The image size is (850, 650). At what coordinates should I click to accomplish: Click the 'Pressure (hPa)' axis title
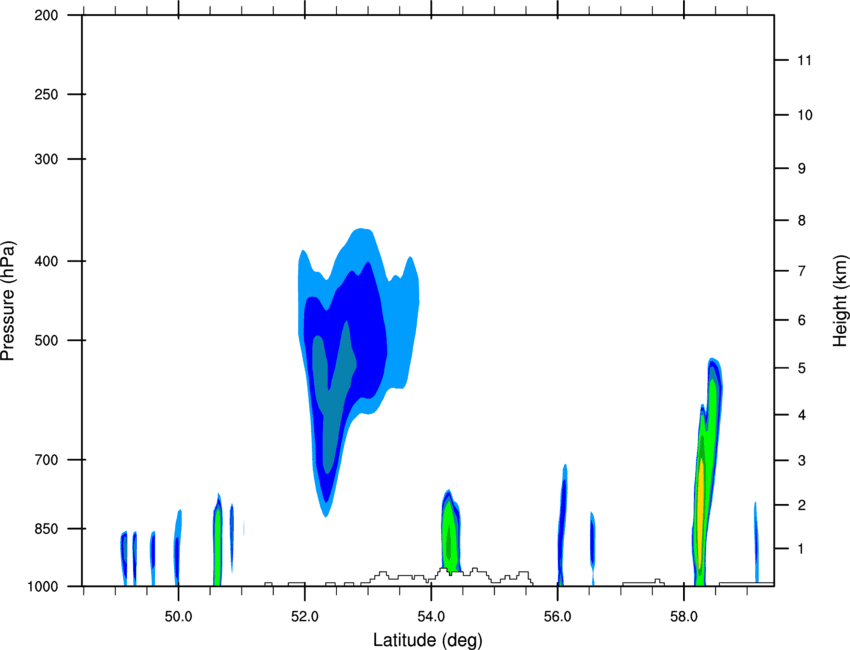click(8, 301)
